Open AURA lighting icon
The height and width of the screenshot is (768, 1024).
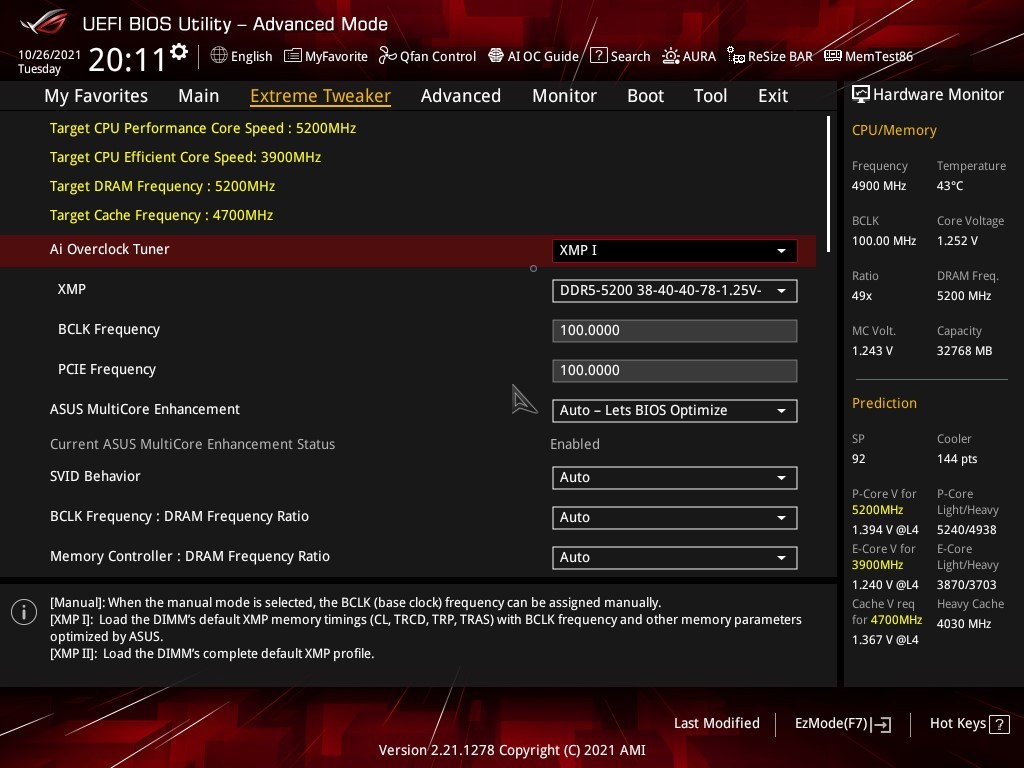coord(671,56)
